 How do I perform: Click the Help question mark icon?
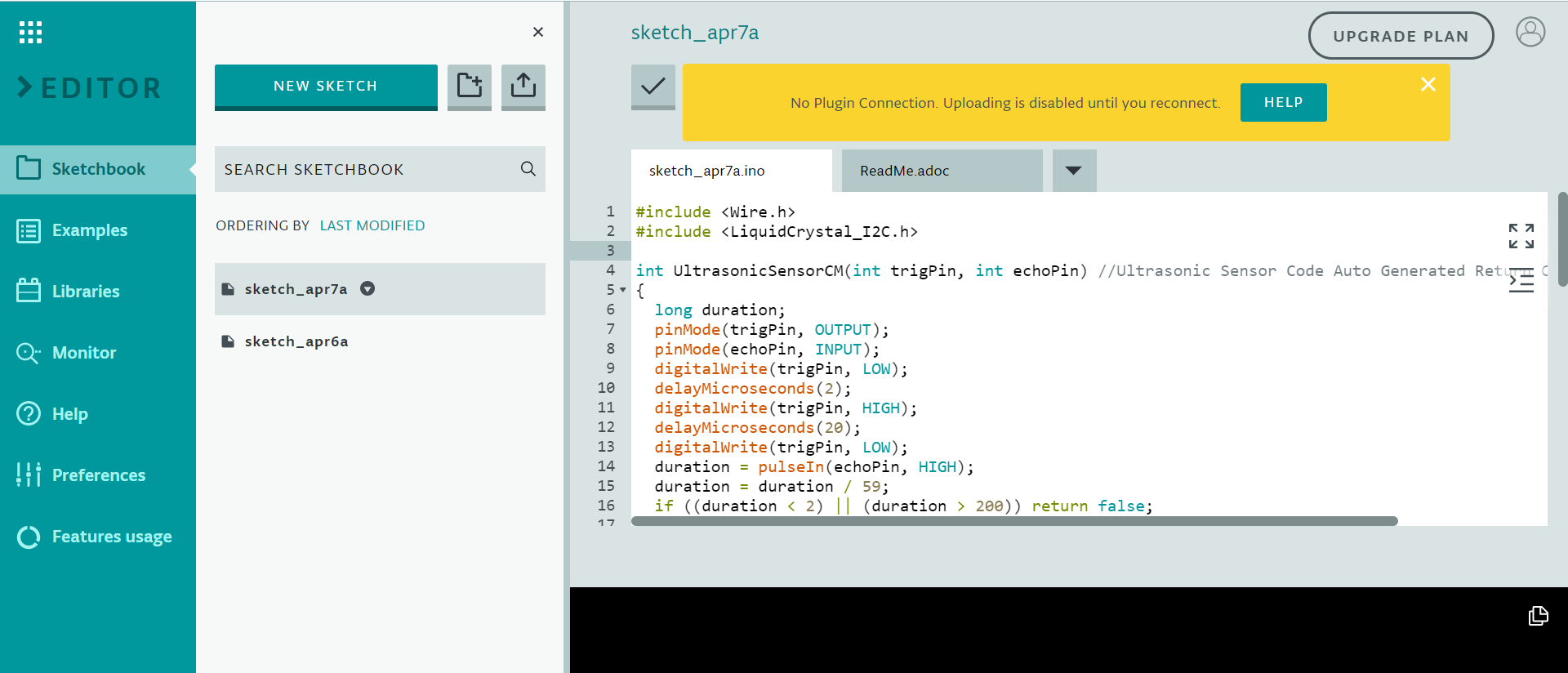[29, 413]
